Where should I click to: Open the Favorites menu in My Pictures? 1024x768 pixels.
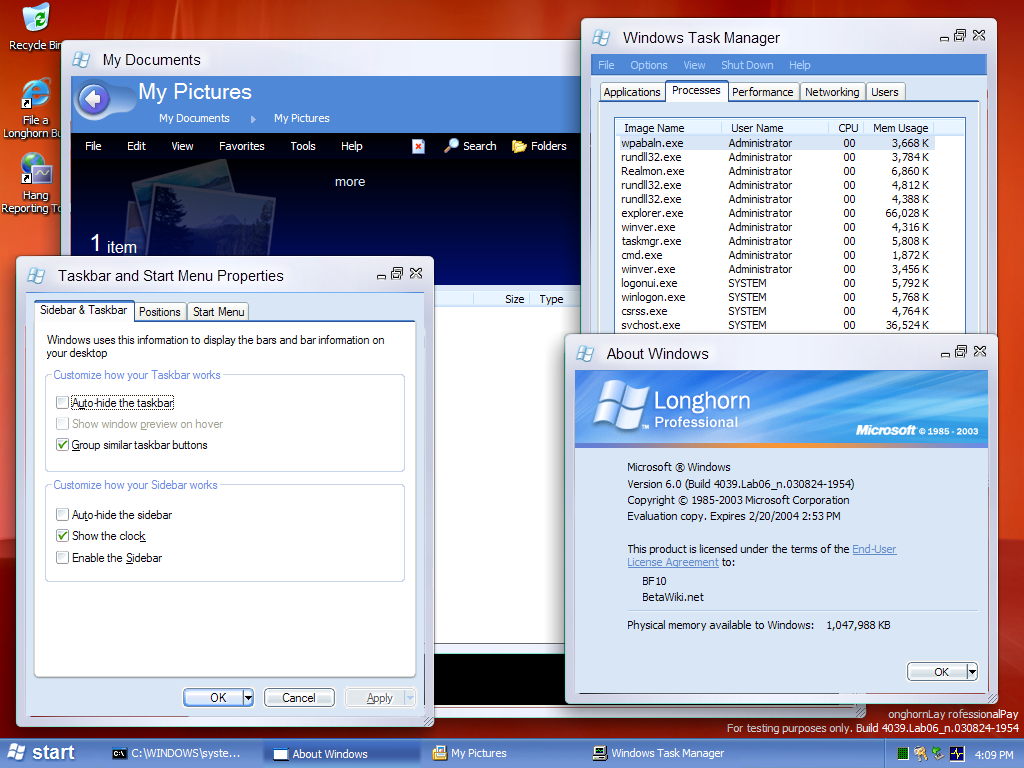click(242, 146)
